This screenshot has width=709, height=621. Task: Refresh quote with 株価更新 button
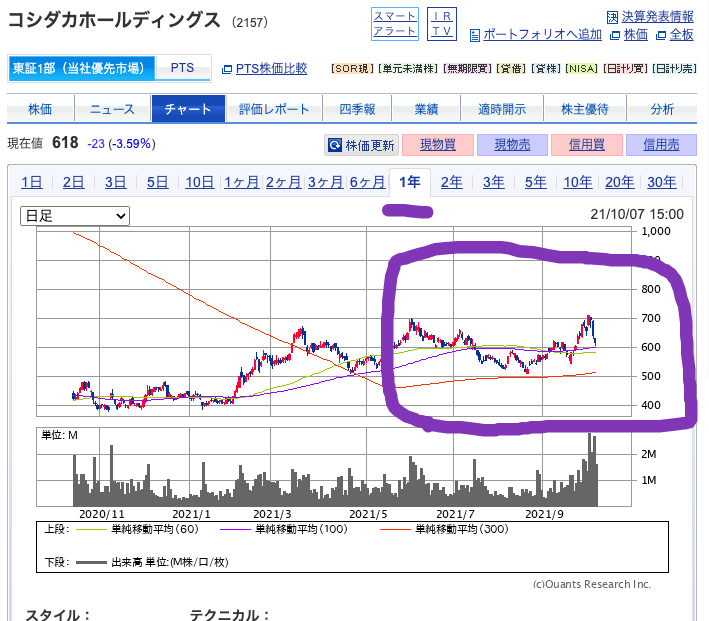point(361,145)
